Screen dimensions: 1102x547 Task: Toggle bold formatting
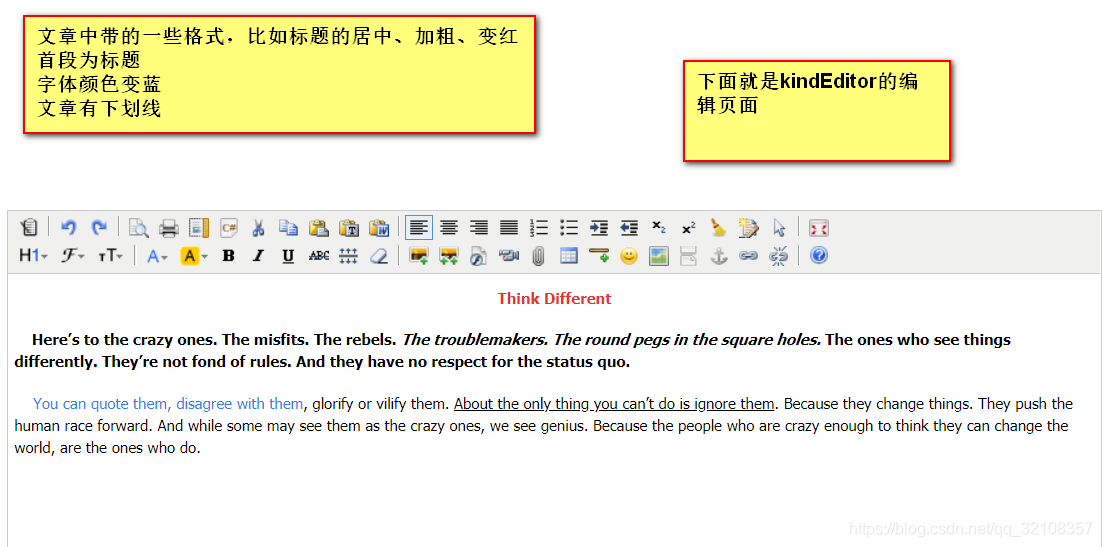[228, 256]
